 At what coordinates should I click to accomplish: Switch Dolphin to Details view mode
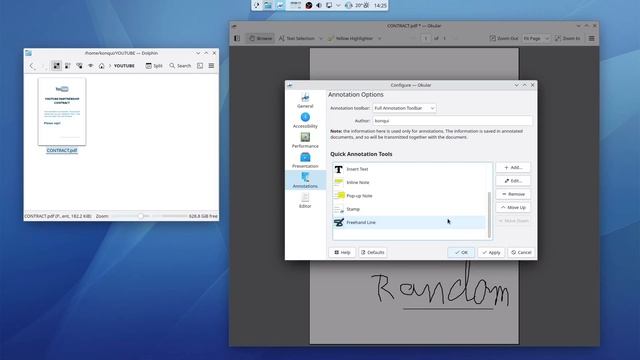79,66
